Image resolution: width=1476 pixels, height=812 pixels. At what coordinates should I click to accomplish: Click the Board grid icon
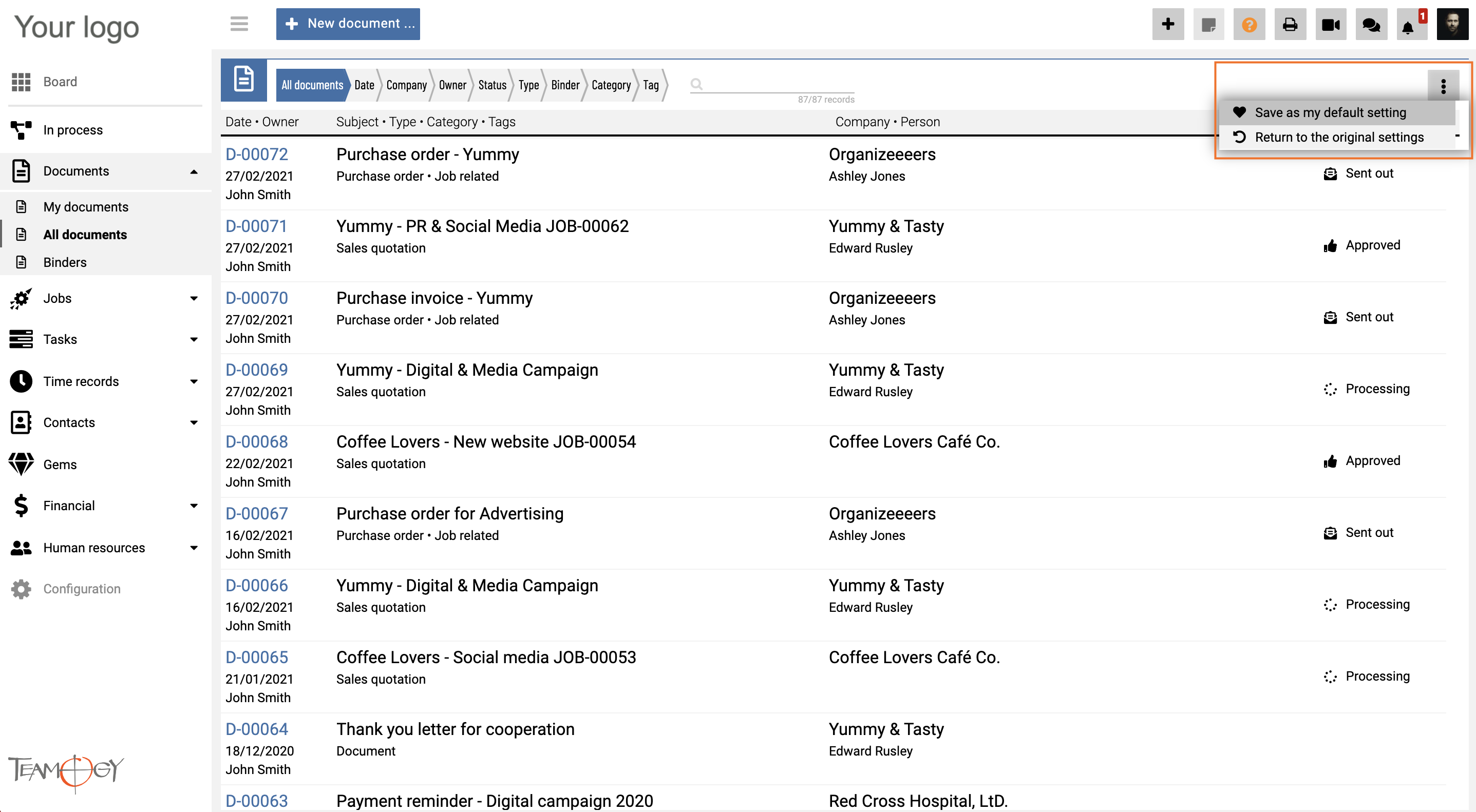point(21,82)
